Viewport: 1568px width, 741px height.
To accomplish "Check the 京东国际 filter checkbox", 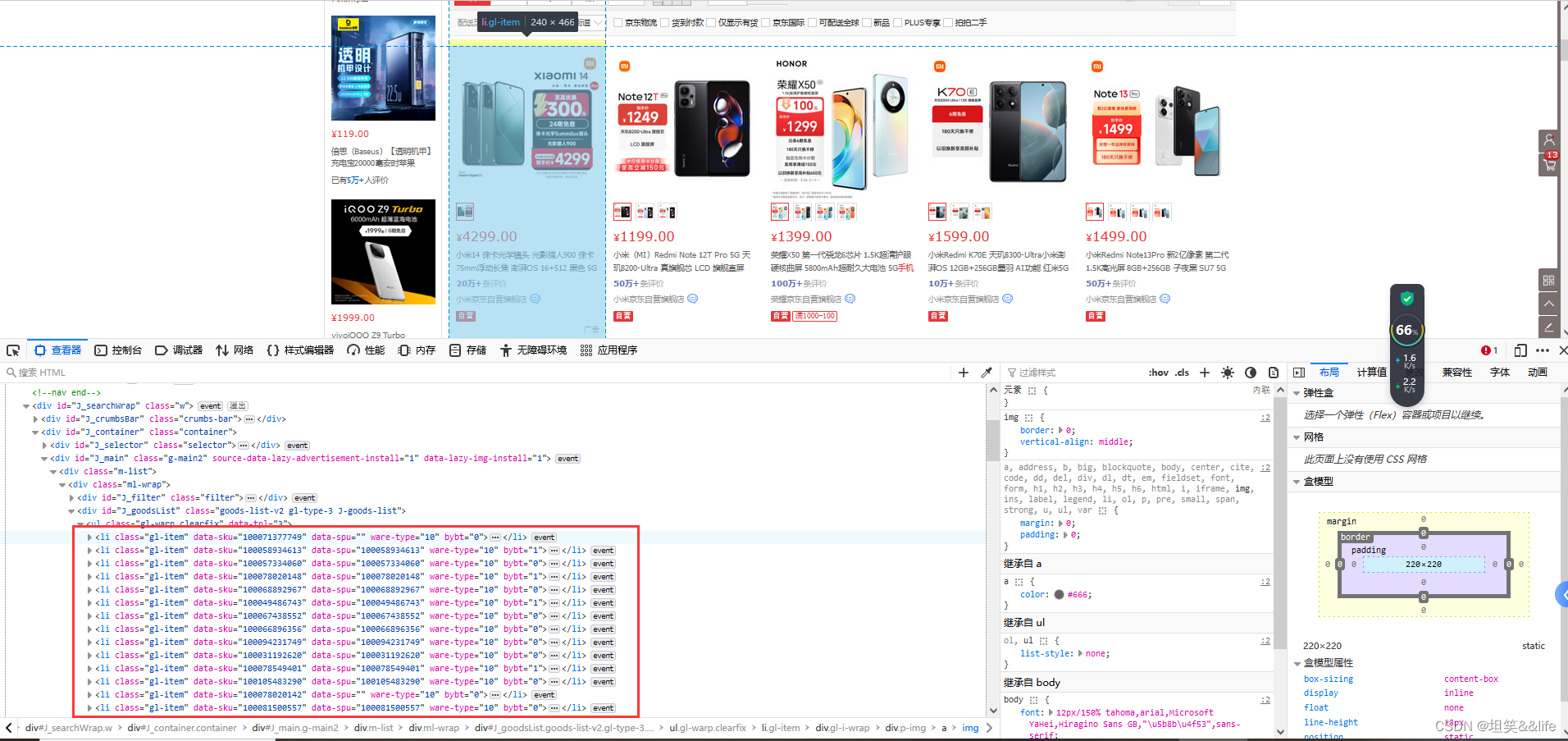I will point(766,23).
